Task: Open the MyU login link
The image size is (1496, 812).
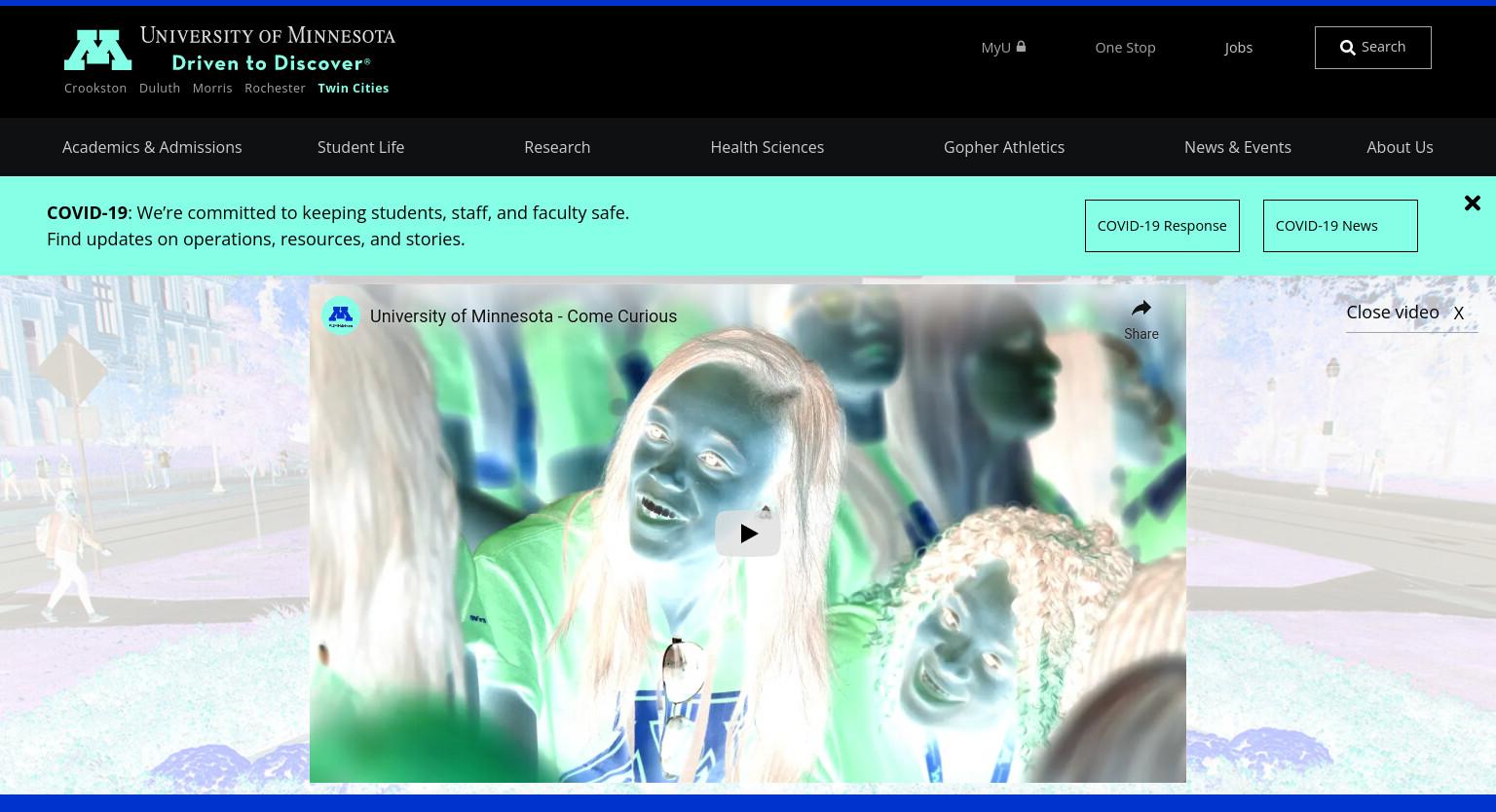Action: click(x=1003, y=47)
